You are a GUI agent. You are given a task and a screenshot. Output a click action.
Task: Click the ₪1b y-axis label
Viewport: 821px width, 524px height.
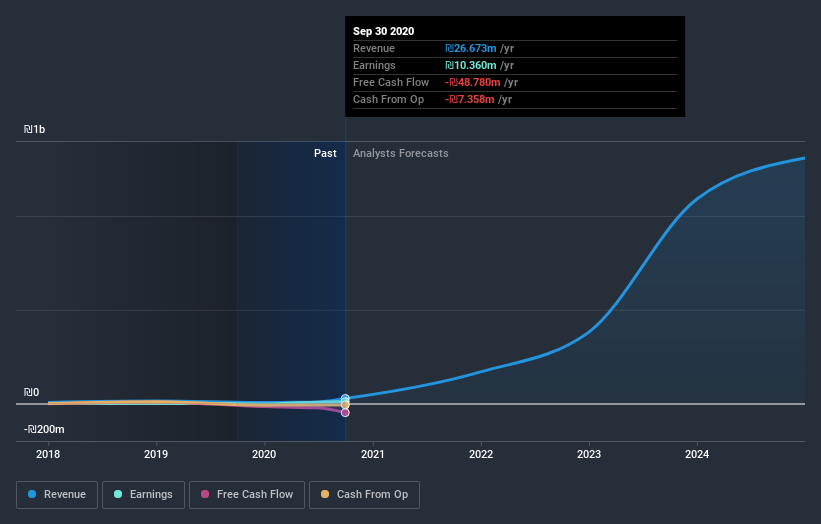coord(35,129)
